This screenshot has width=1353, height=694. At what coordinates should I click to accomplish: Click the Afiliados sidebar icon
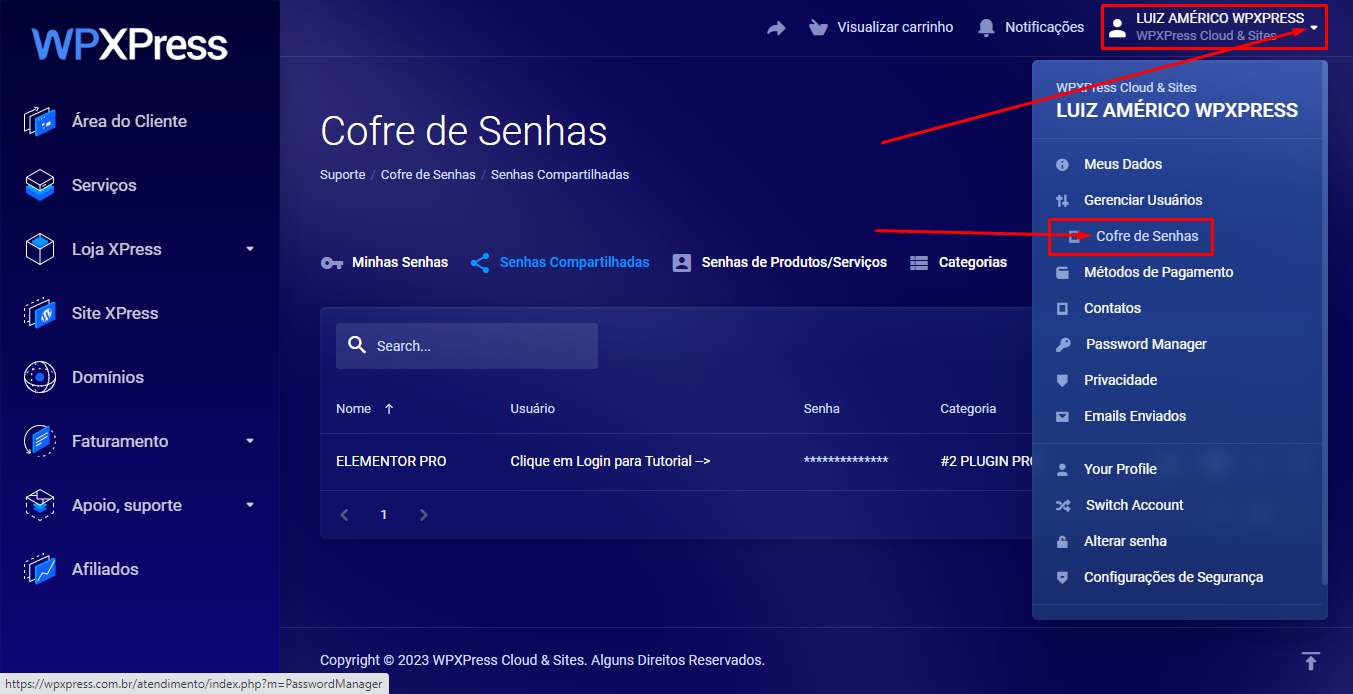click(39, 569)
